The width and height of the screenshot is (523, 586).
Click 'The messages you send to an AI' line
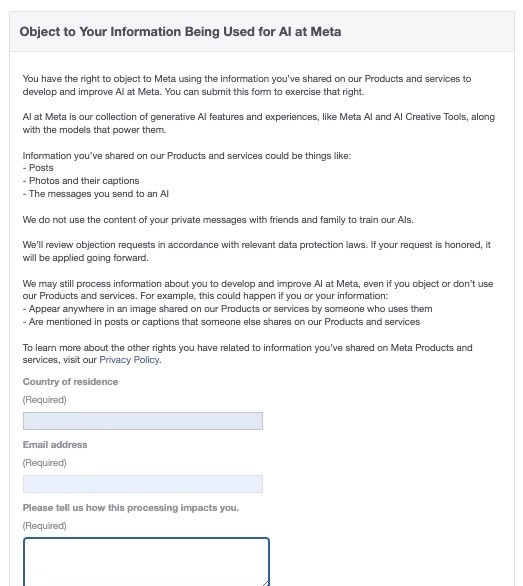[x=96, y=194]
